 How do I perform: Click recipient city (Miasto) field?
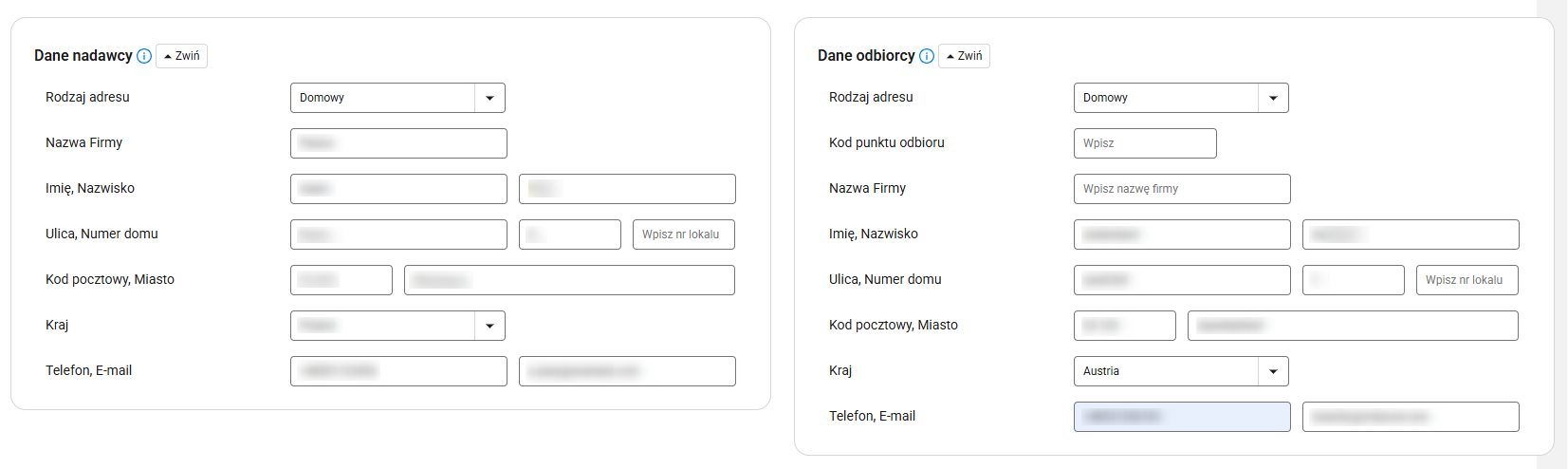point(1353,326)
